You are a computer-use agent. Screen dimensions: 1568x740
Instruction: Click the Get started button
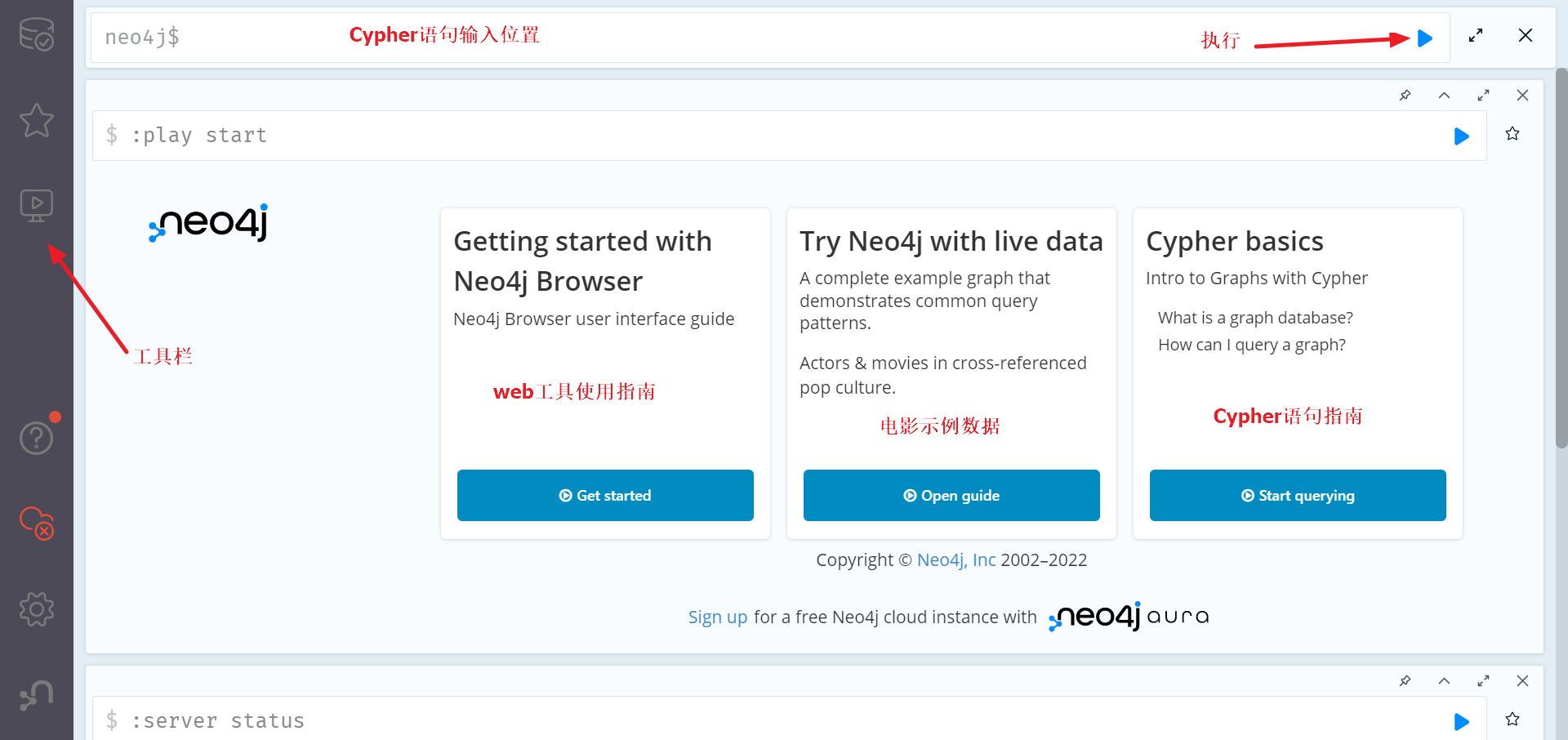(605, 495)
